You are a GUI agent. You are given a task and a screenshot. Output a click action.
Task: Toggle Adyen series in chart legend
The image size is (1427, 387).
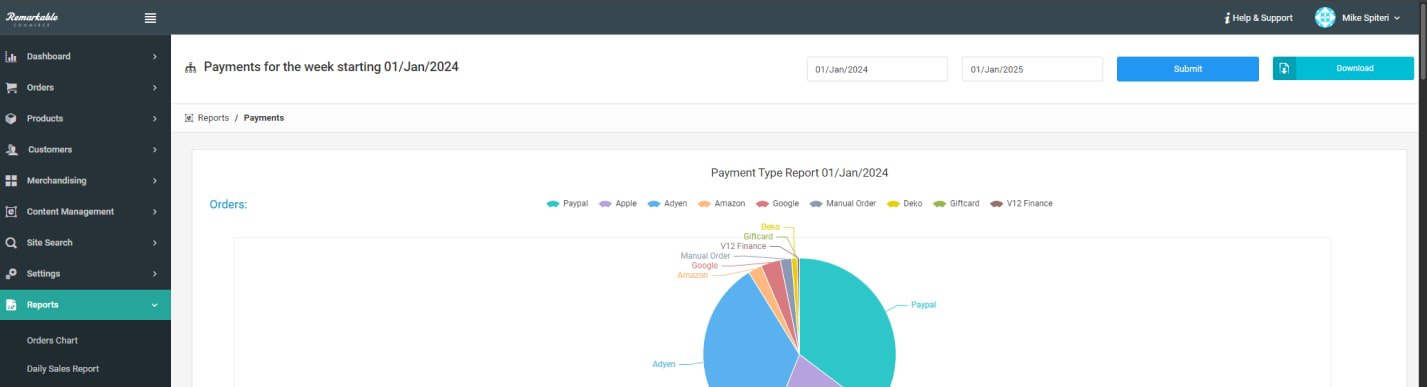(x=667, y=203)
